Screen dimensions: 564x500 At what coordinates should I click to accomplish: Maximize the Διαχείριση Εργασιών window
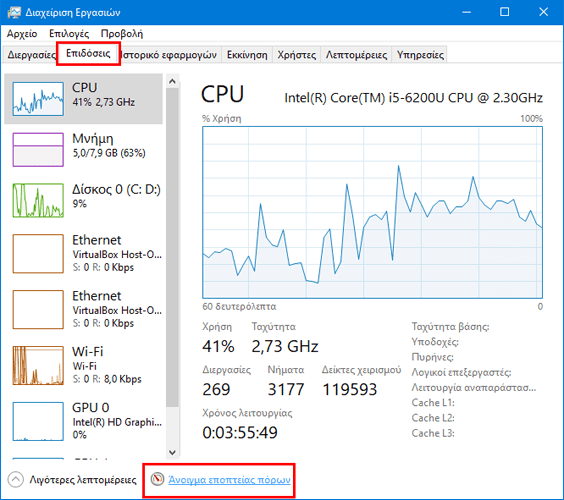coord(505,12)
